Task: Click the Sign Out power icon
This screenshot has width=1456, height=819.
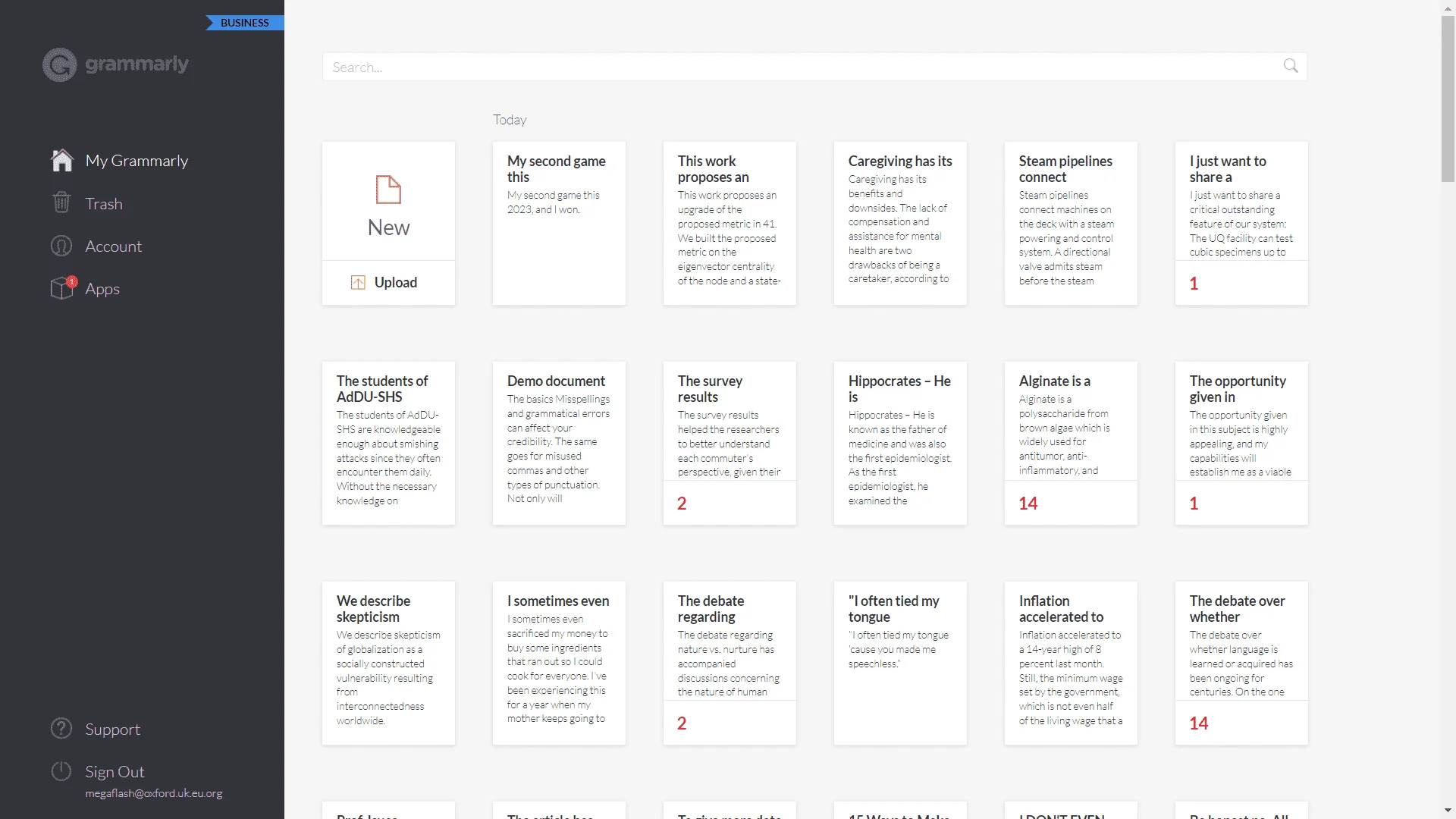Action: click(61, 771)
